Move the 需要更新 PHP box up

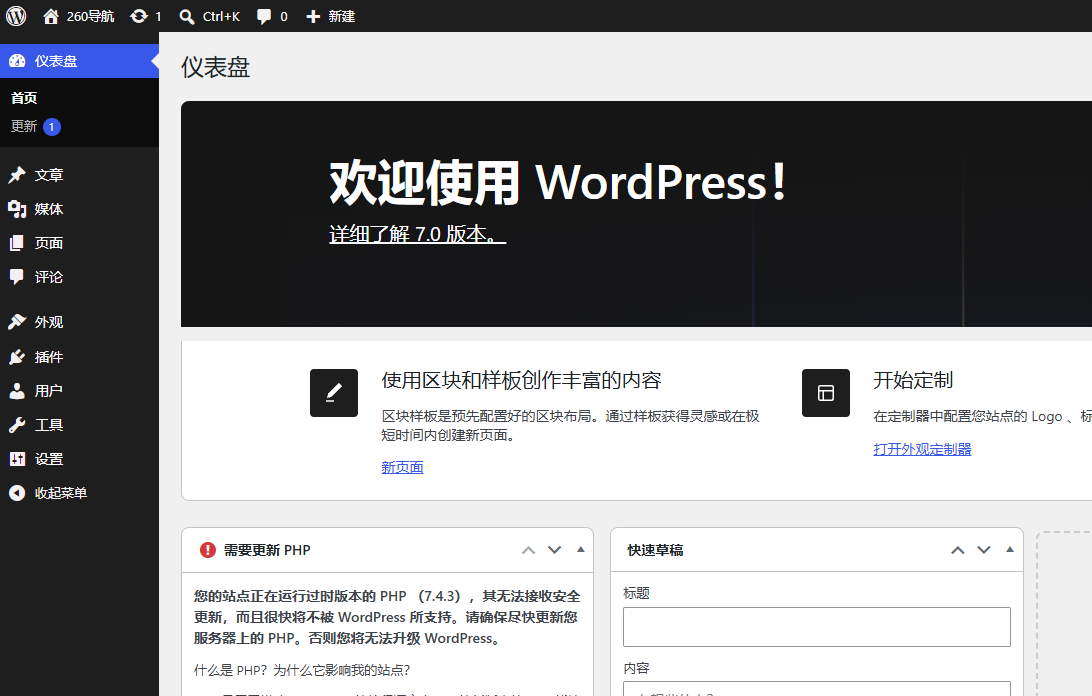(x=529, y=550)
